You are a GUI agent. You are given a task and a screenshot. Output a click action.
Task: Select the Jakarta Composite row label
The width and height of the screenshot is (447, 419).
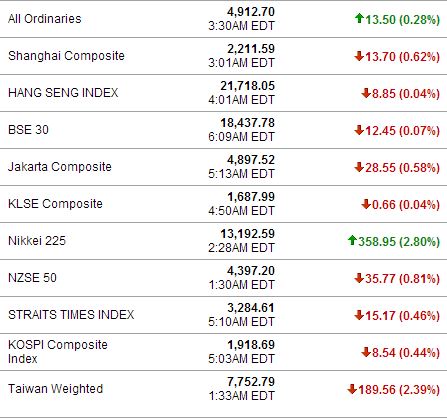[60, 167]
